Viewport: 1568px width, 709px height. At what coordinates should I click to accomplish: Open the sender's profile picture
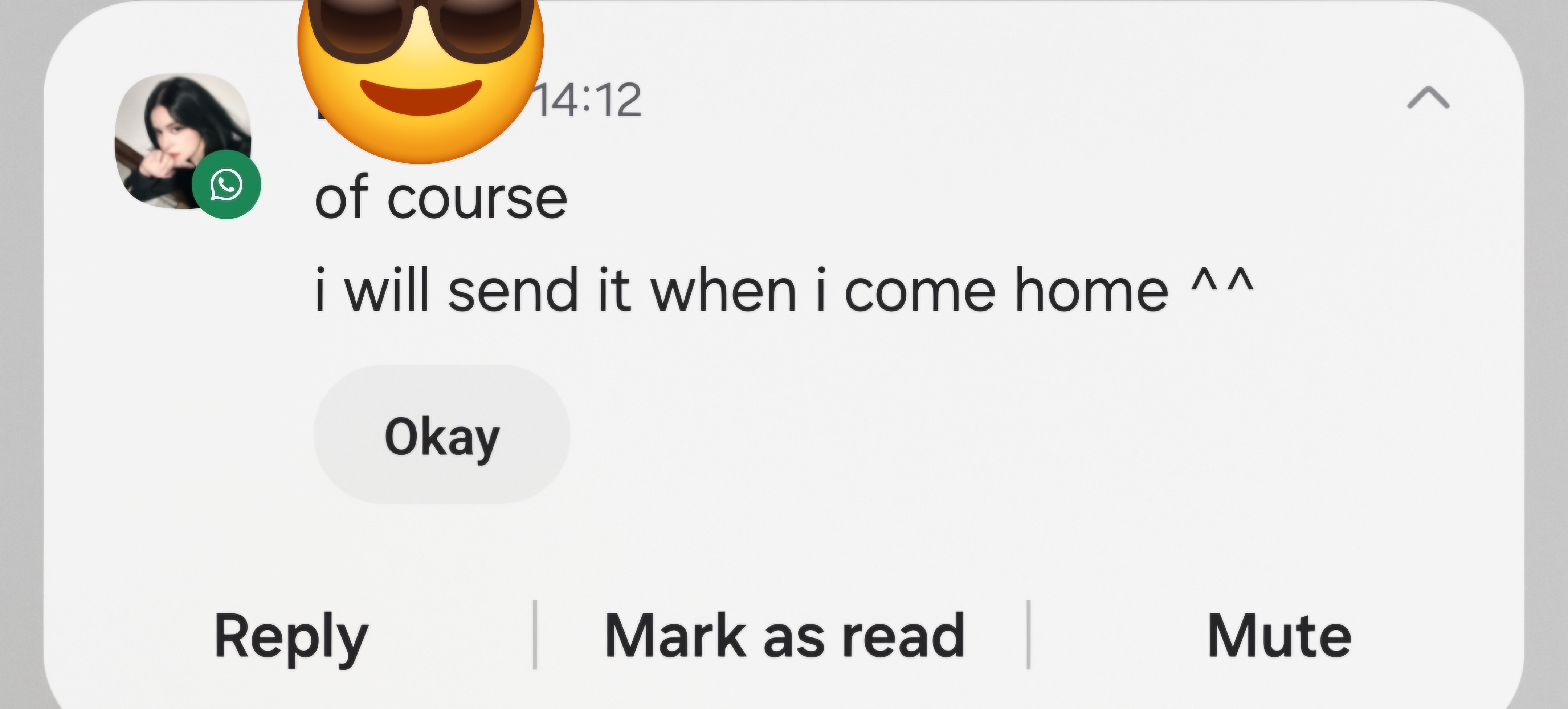pos(183,141)
